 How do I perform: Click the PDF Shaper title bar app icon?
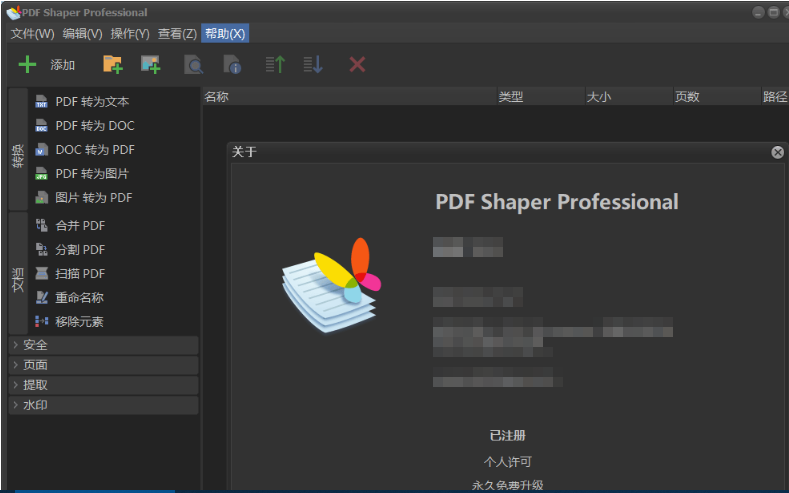[14, 13]
